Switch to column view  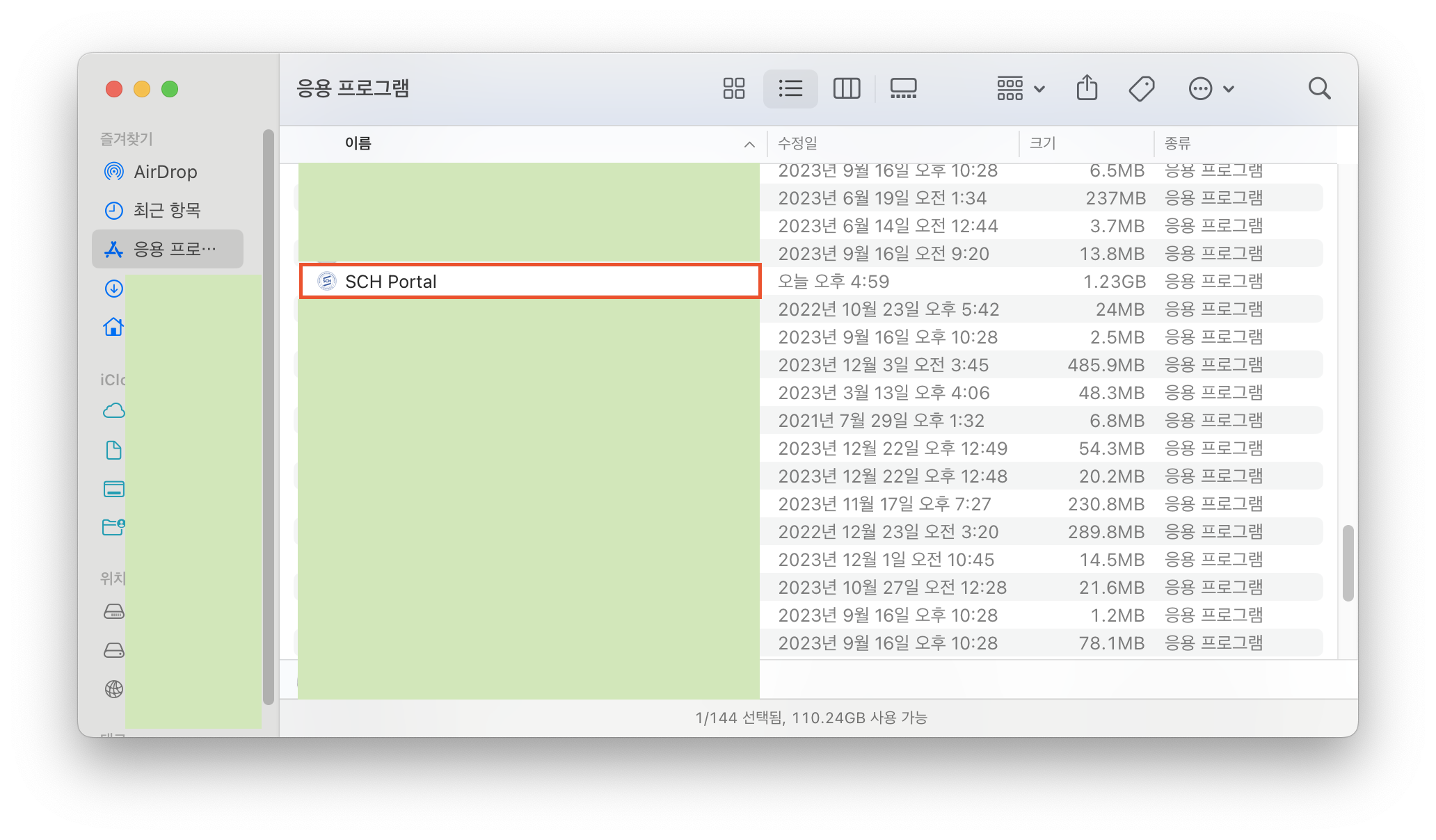[x=846, y=88]
